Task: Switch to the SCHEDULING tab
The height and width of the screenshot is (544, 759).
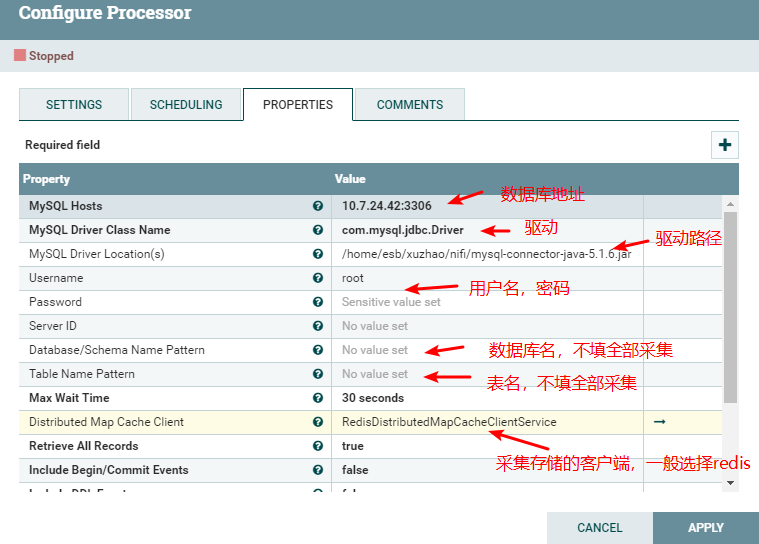Action: 186,105
